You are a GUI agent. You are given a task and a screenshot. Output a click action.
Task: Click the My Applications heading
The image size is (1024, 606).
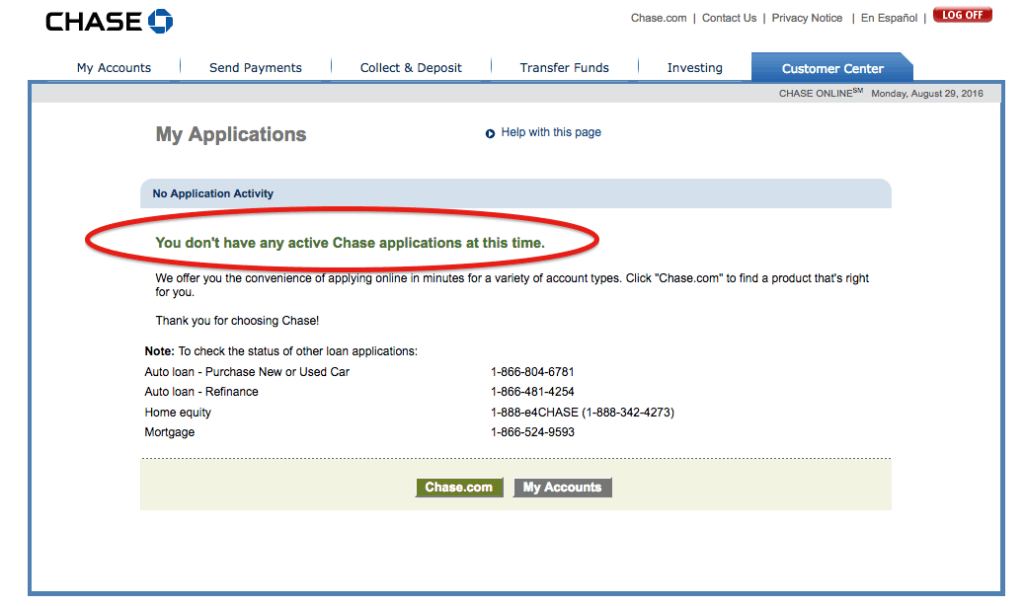231,135
